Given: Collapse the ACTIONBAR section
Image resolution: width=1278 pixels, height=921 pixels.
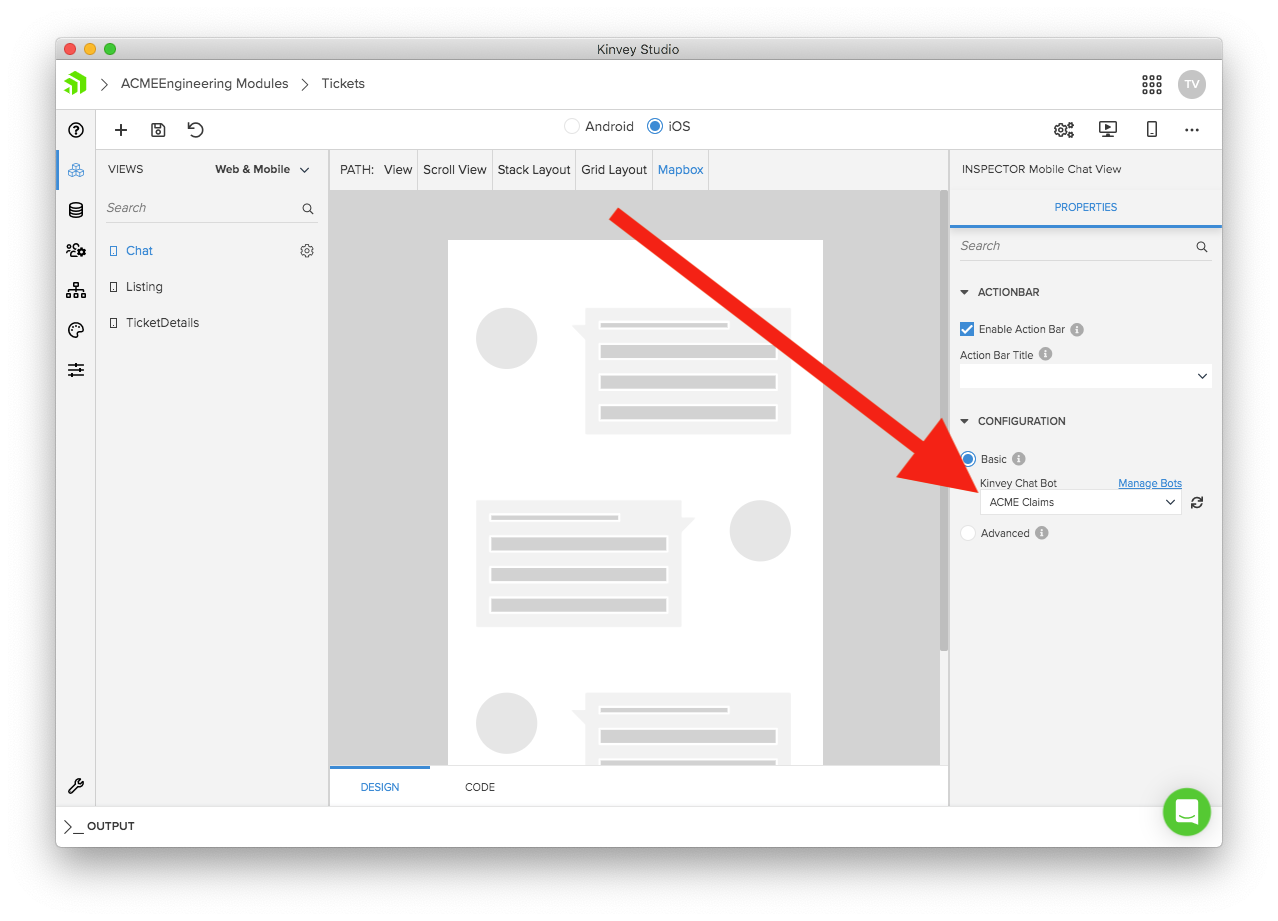Looking at the screenshot, I should 965,293.
